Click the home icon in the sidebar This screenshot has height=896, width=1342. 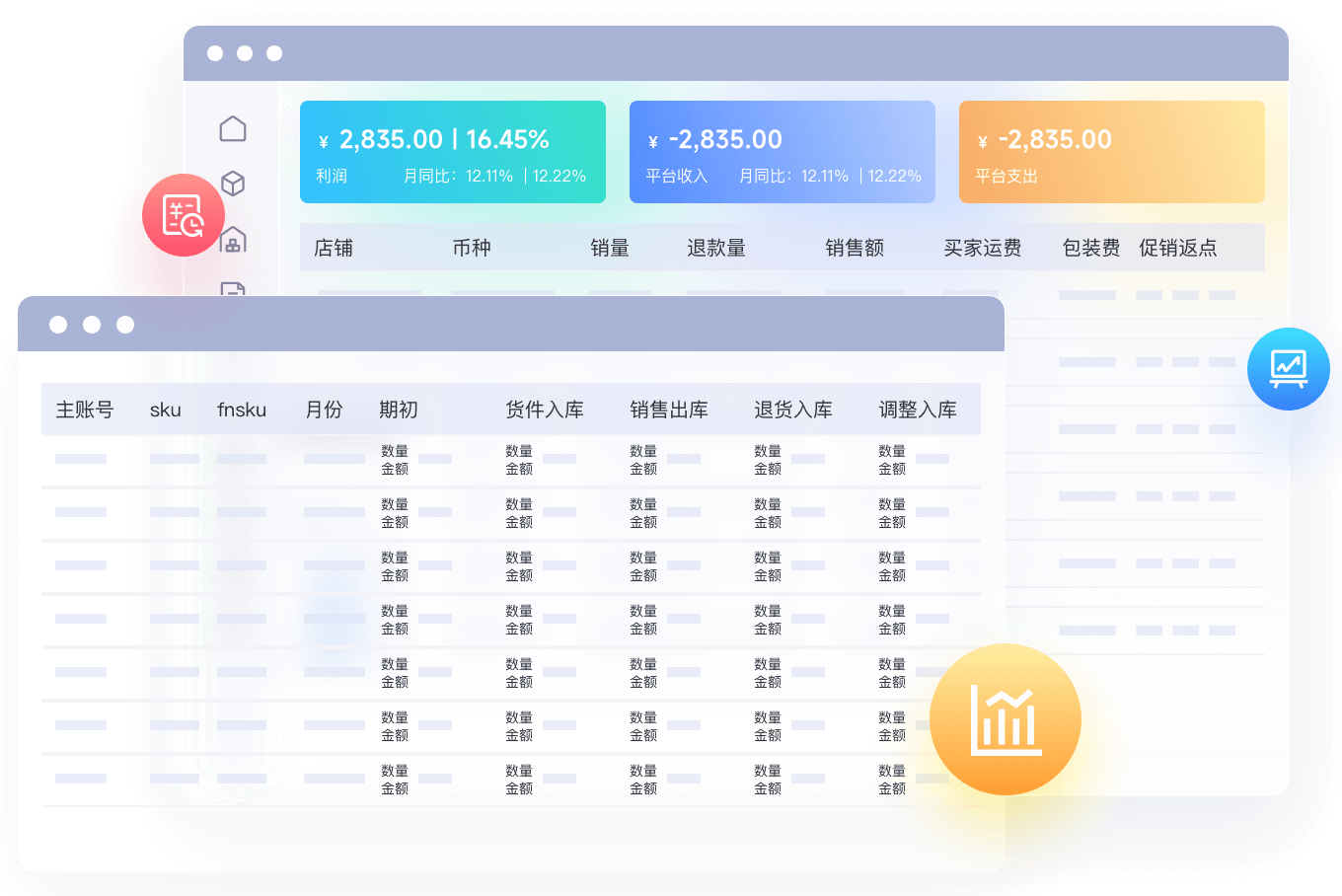(233, 129)
